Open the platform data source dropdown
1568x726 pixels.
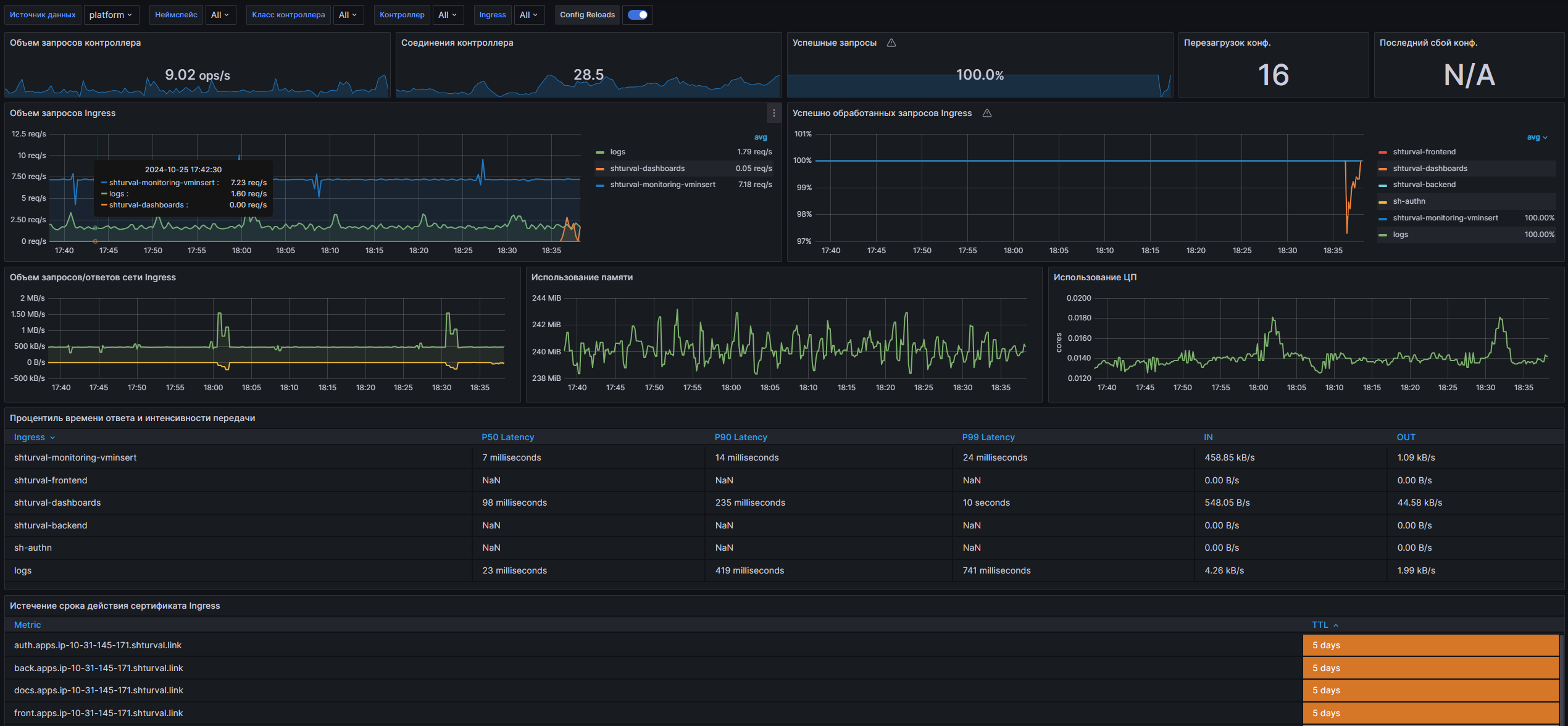(111, 15)
